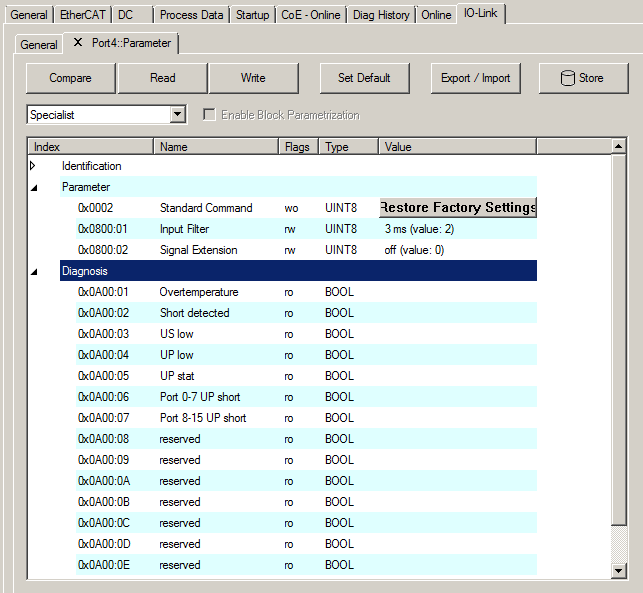
Task: Click index 0x0A00:0E reserved row
Action: pos(307,565)
